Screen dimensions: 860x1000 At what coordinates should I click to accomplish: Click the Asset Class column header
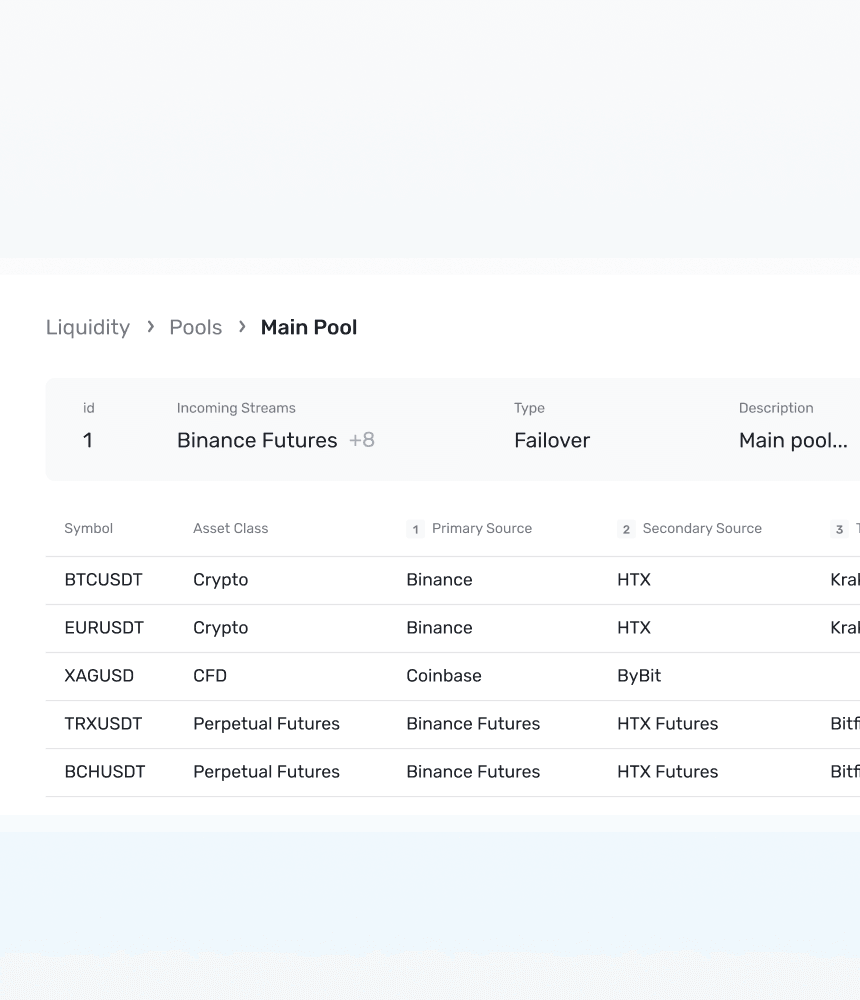click(x=230, y=528)
